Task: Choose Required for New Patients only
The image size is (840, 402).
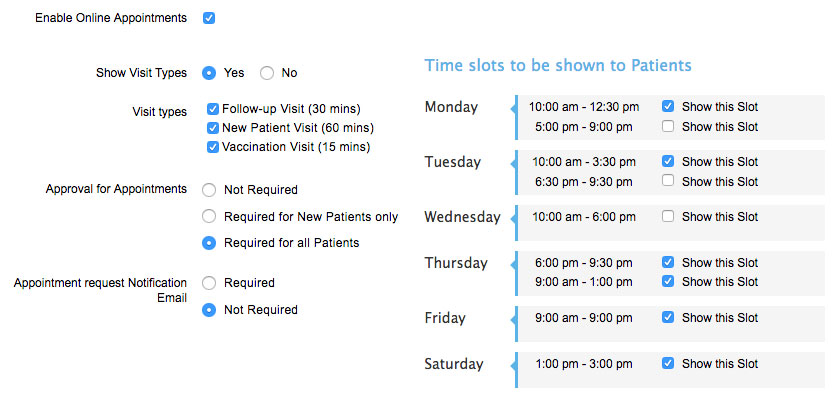Action: pyautogui.click(x=209, y=217)
